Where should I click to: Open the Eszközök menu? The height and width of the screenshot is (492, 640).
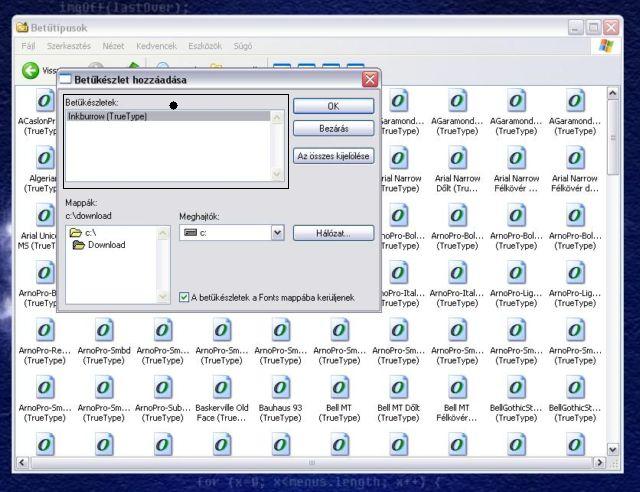coord(204,46)
